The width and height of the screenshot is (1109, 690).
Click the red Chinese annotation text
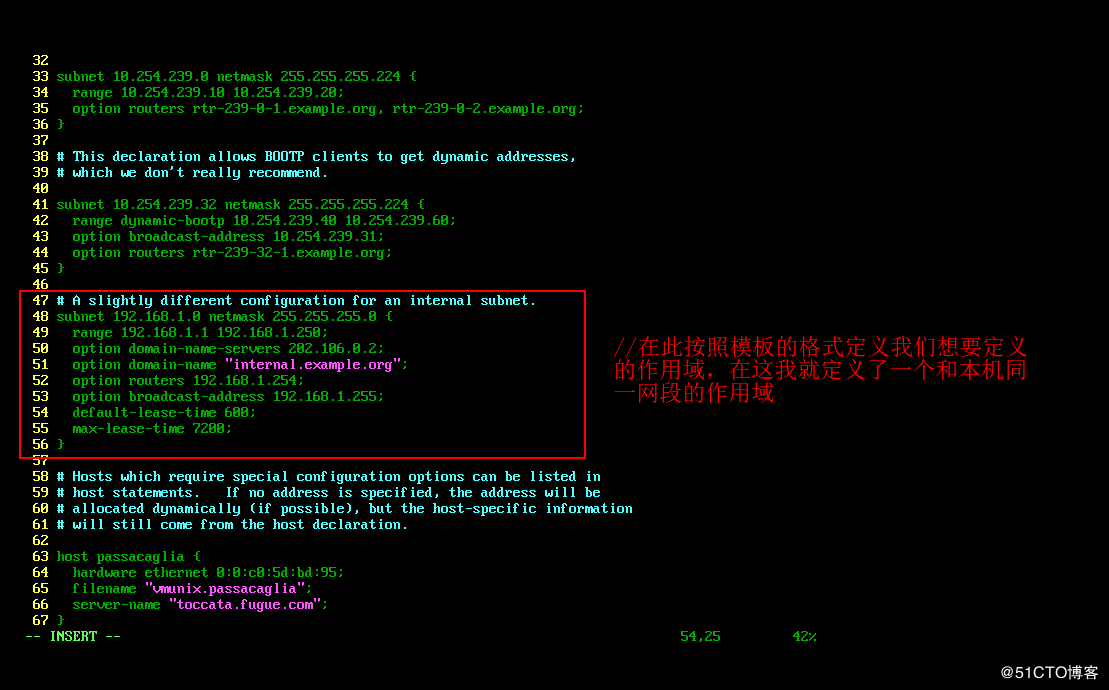(820, 370)
